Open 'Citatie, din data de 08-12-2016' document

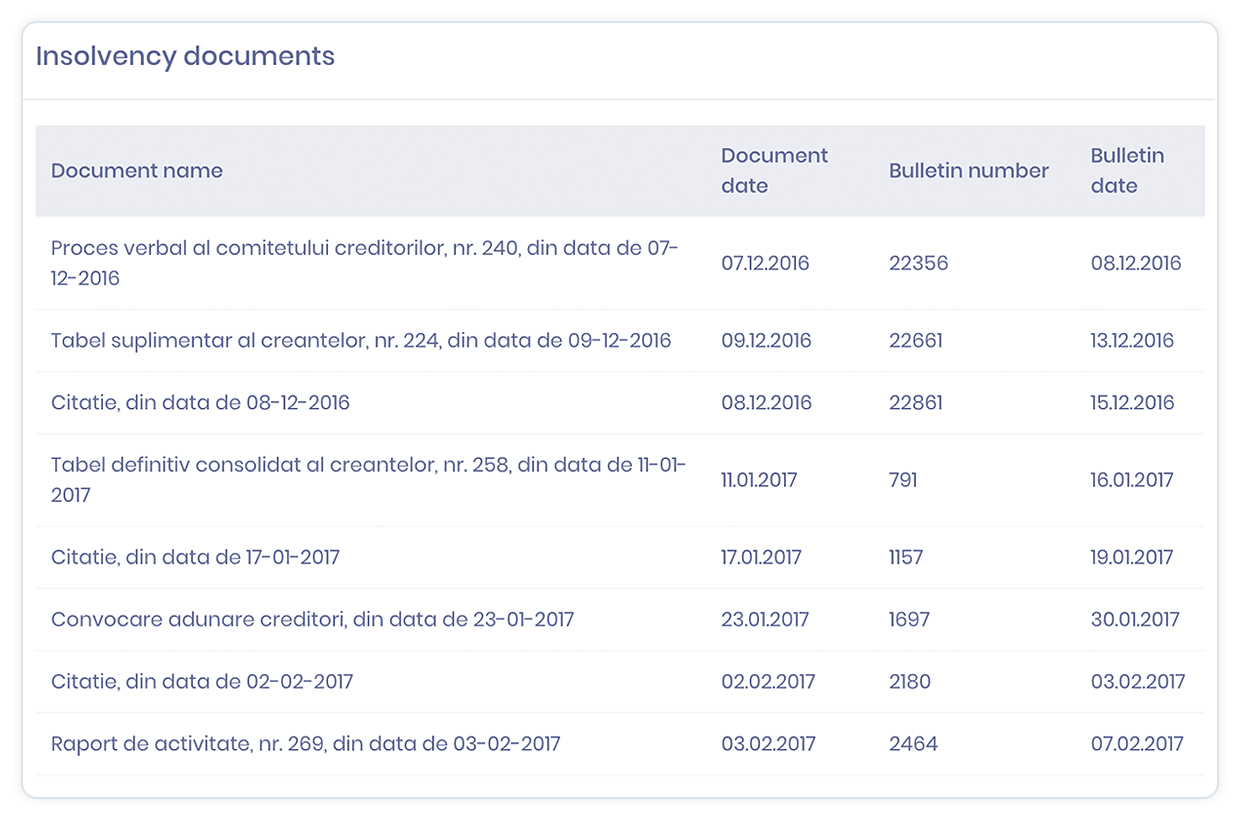[200, 403]
